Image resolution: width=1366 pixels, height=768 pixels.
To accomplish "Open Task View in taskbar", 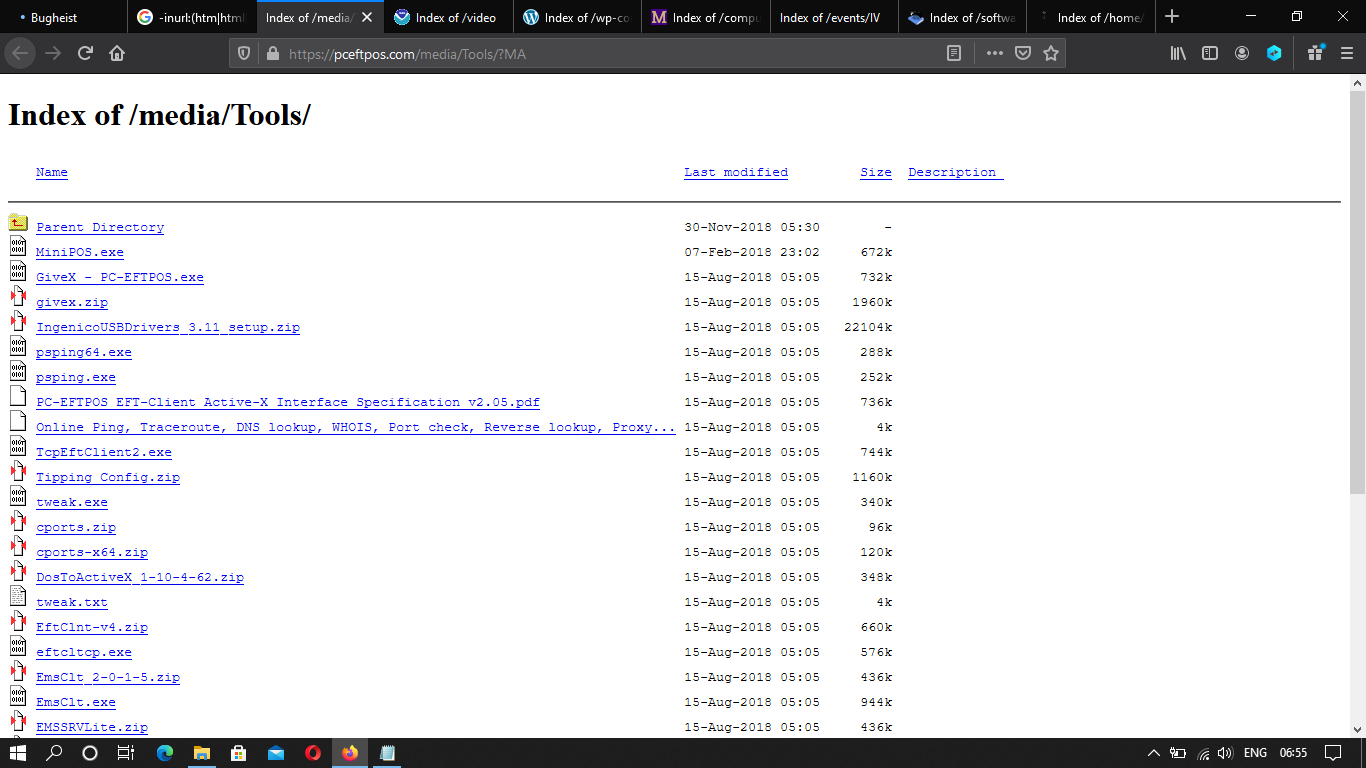I will pos(126,753).
